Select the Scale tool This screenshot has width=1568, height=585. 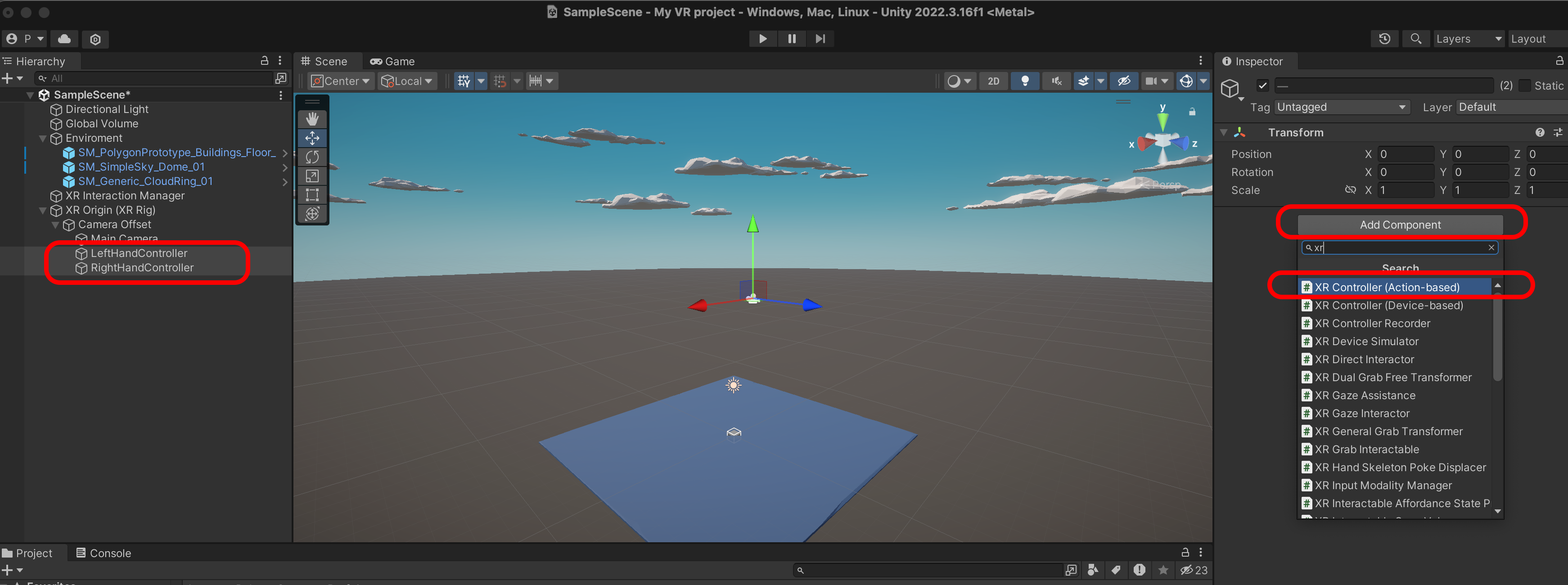(312, 176)
